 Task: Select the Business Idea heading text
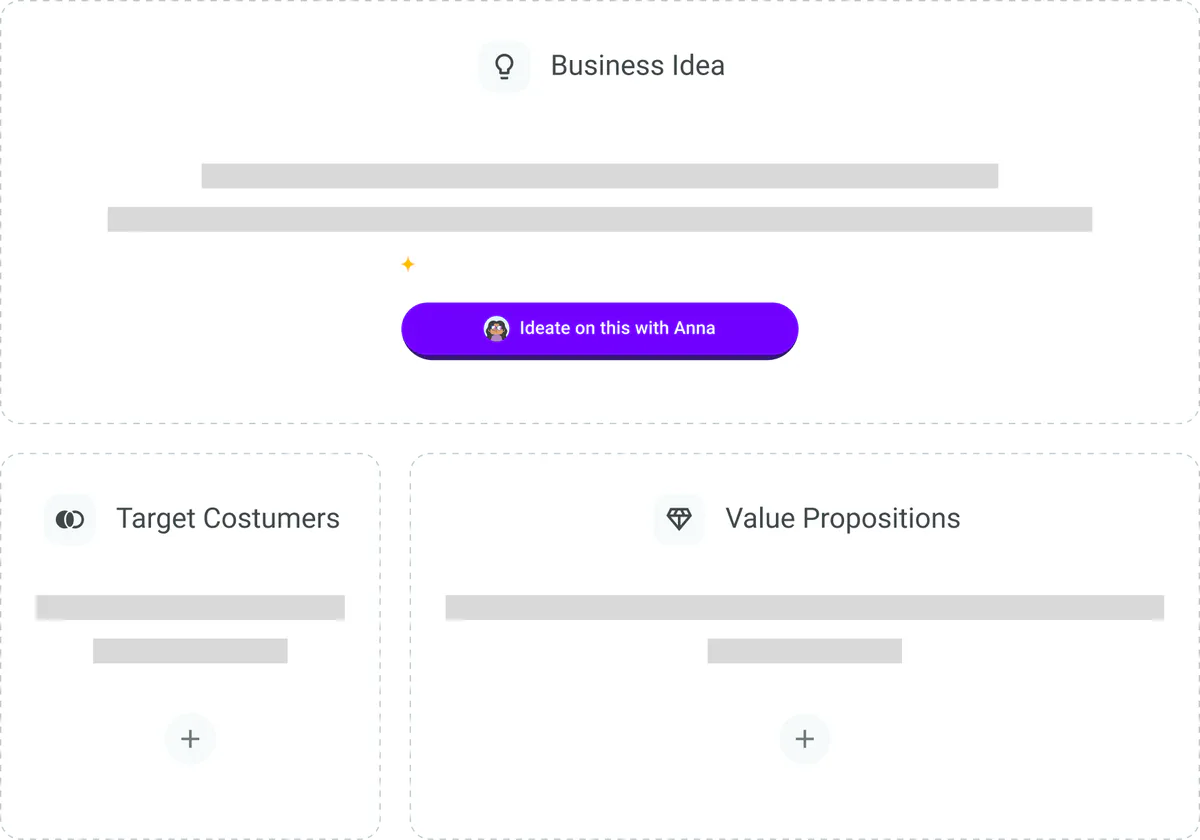pyautogui.click(x=637, y=66)
